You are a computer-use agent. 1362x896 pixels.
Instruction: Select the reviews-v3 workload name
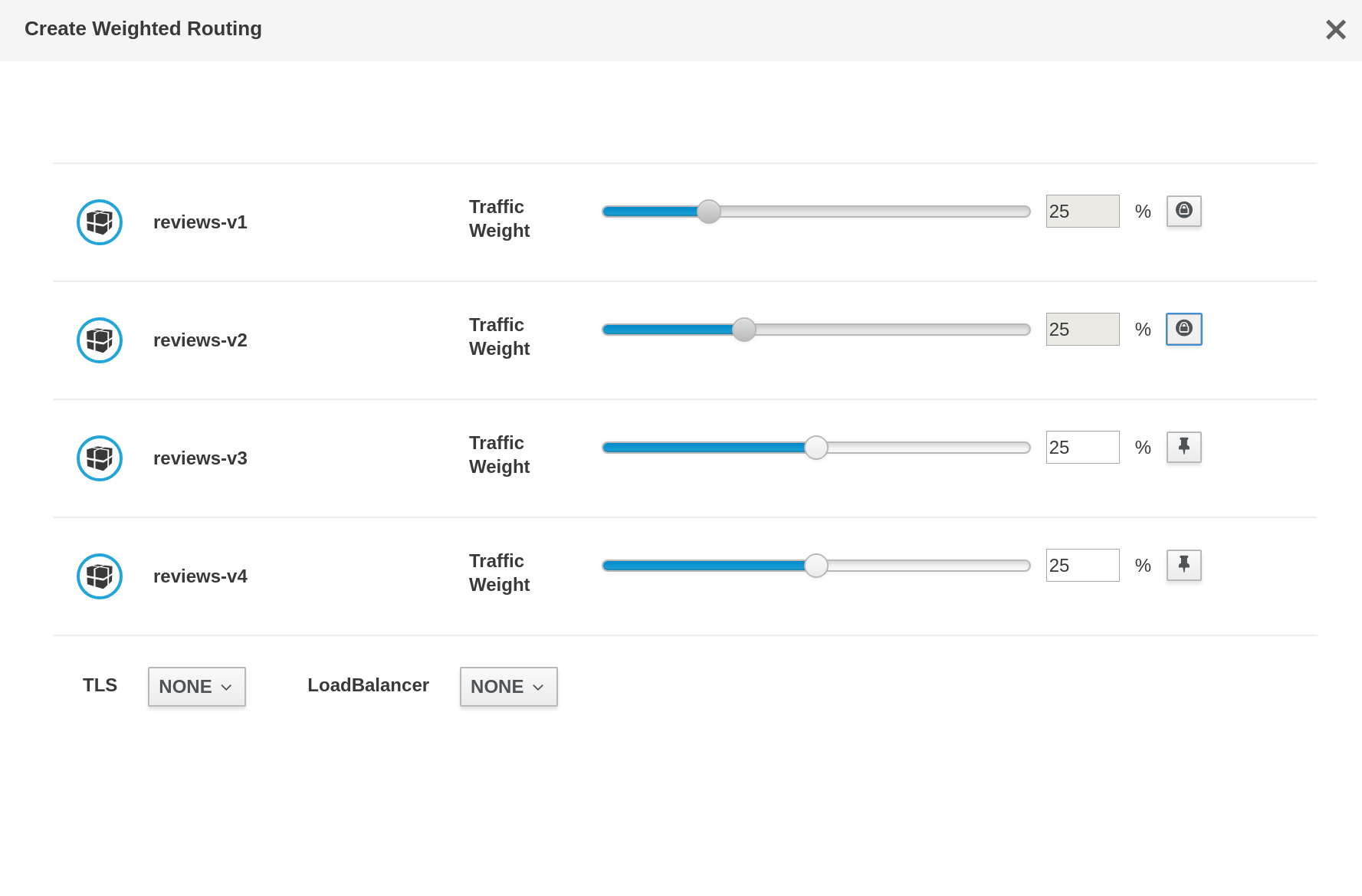pyautogui.click(x=200, y=458)
